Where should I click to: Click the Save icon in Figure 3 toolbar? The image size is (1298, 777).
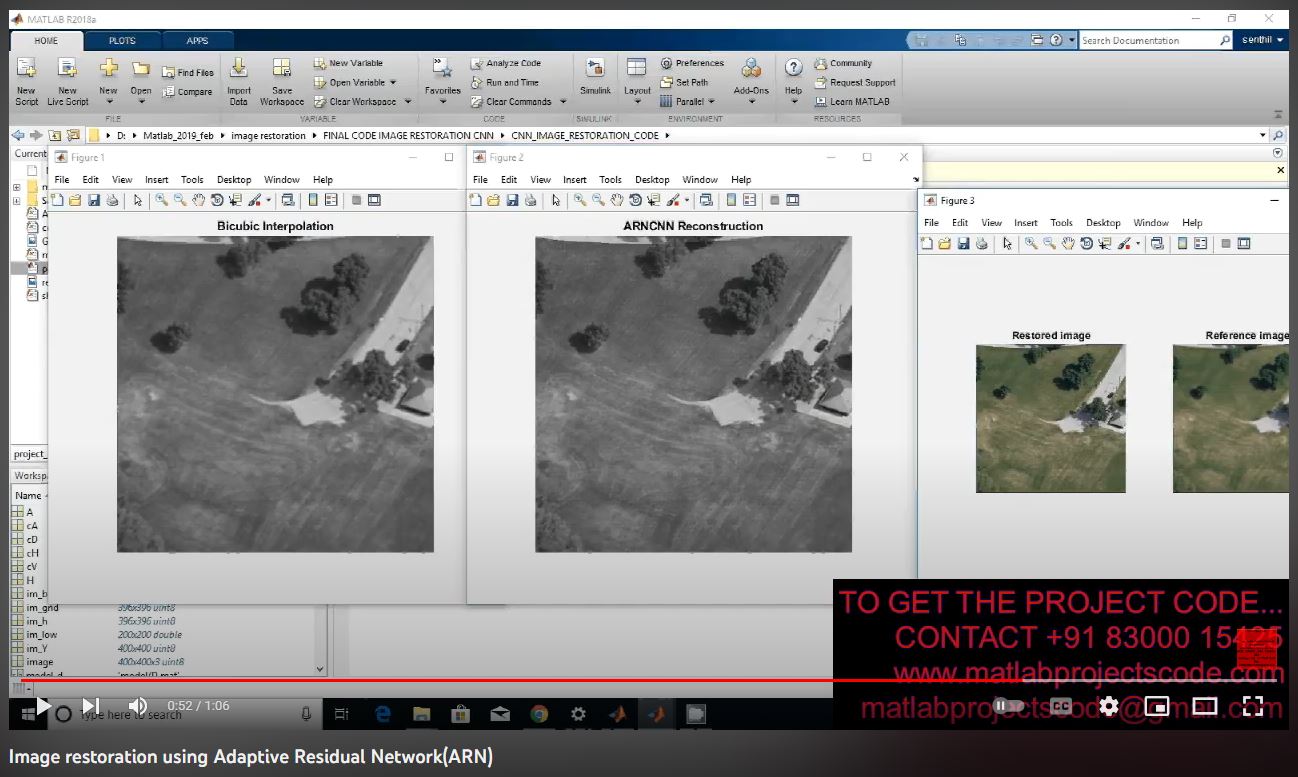tap(963, 243)
